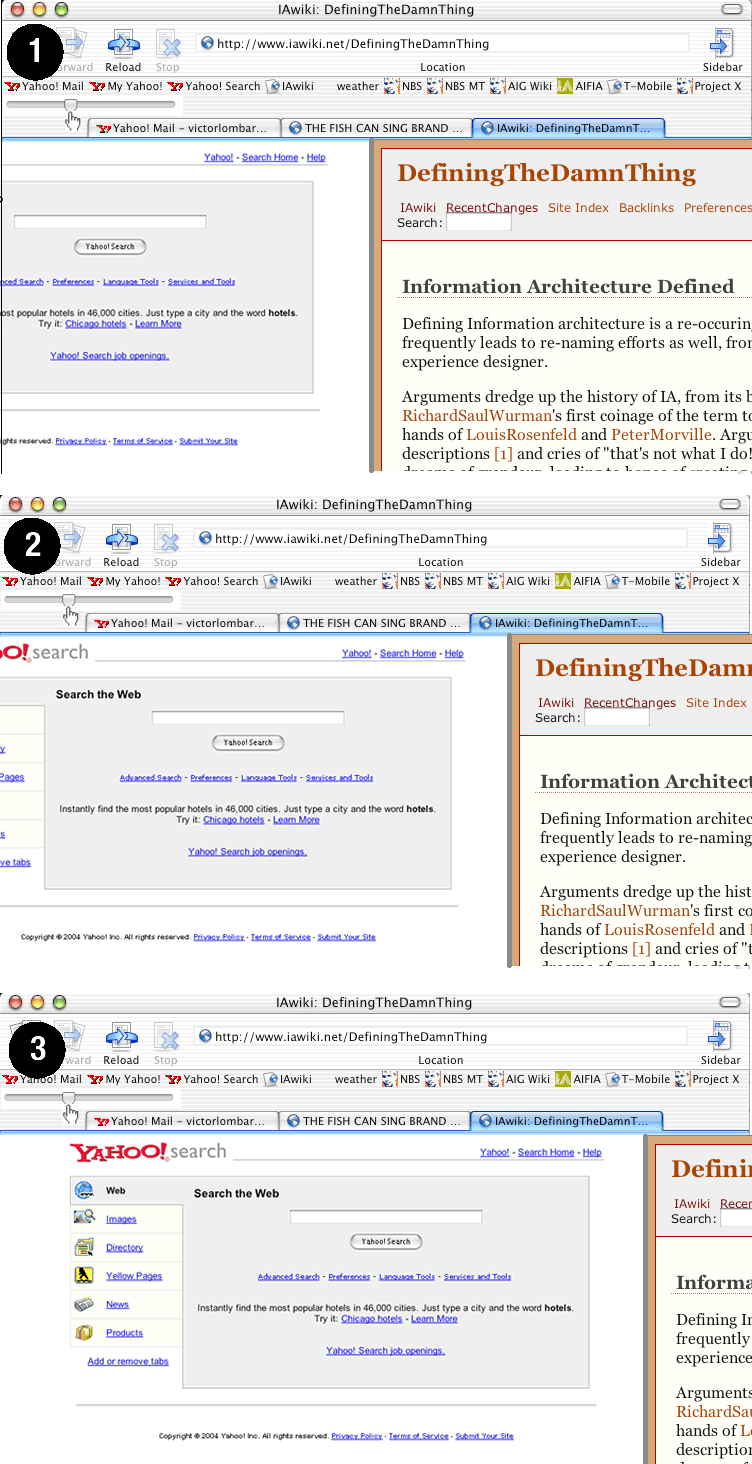This screenshot has height=1464, width=752.
Task: Open AIFIA bookmark in the bottom window
Action: 578,1079
